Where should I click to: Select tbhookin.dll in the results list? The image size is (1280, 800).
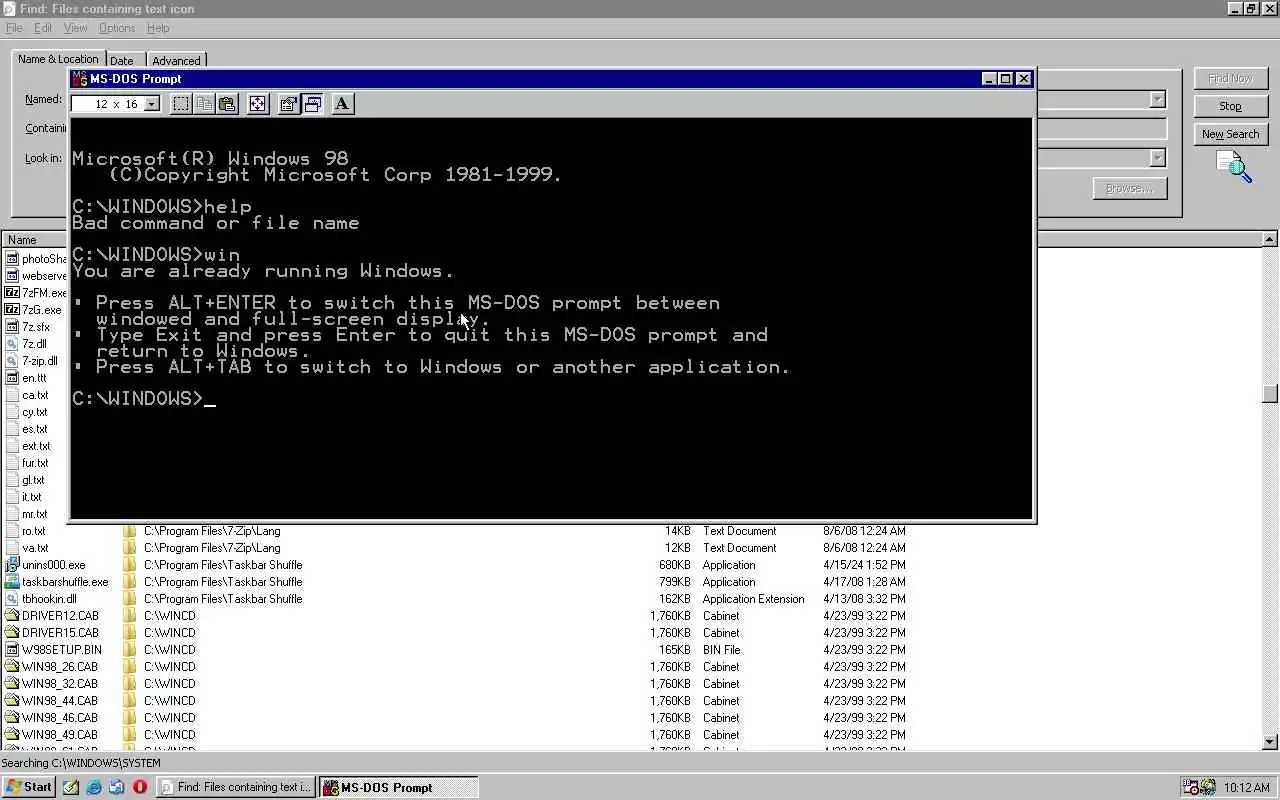(41, 599)
